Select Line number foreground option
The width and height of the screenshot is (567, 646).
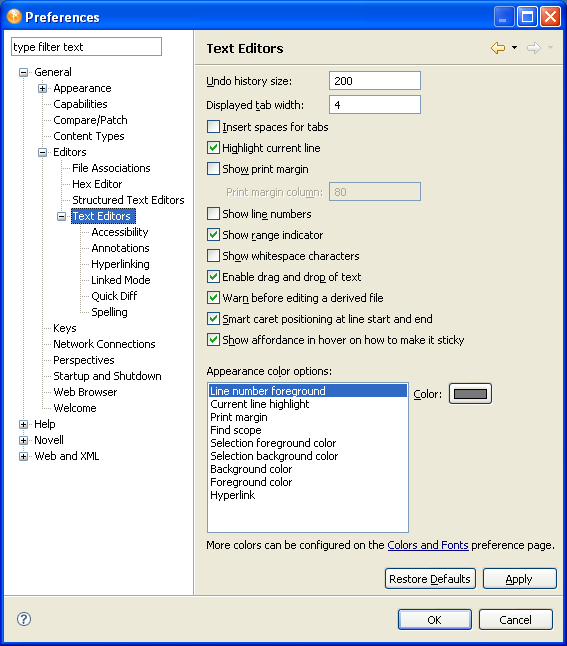point(308,391)
